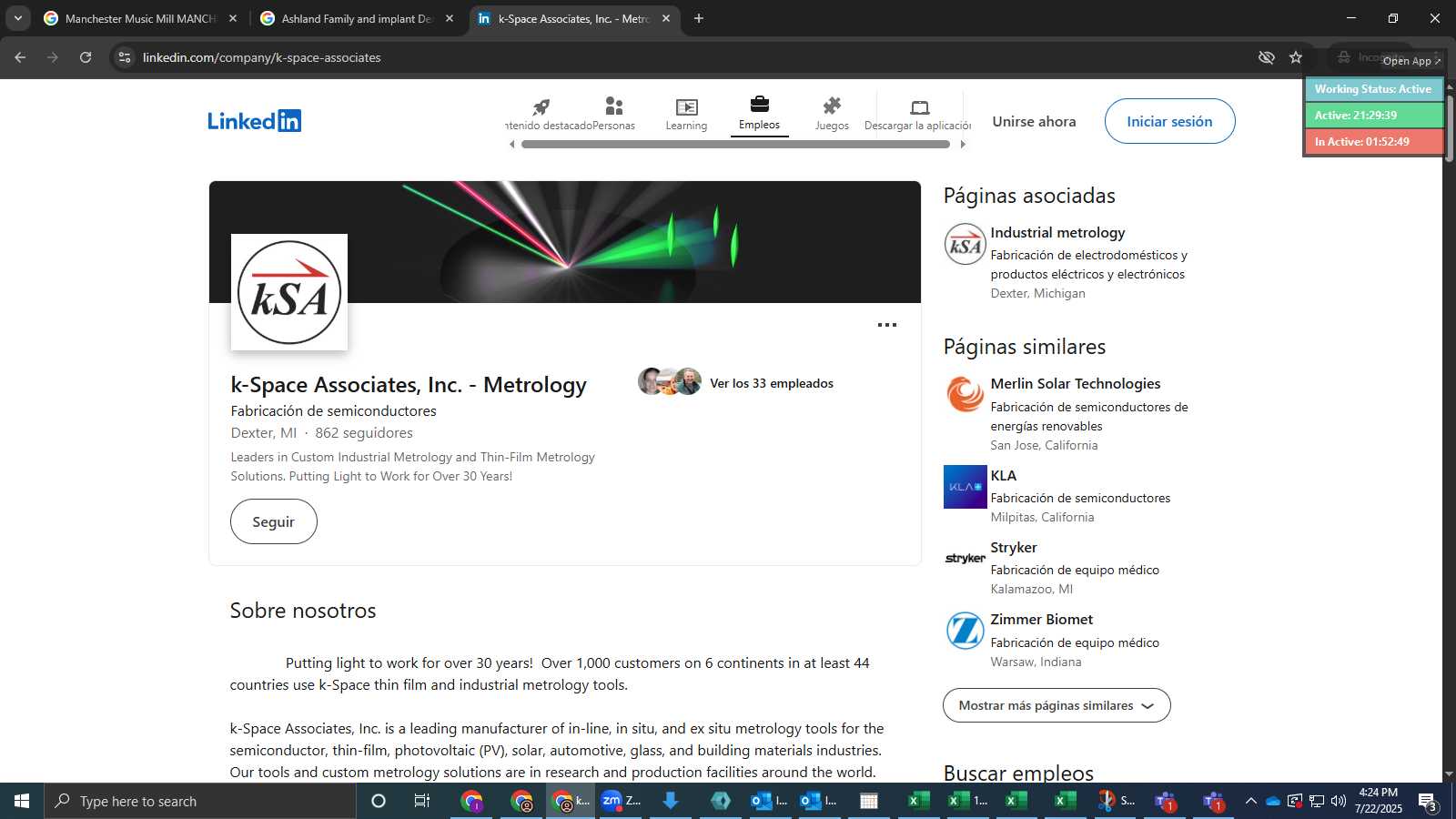
Task: Click the Iniciar sesión button
Action: pos(1169,121)
